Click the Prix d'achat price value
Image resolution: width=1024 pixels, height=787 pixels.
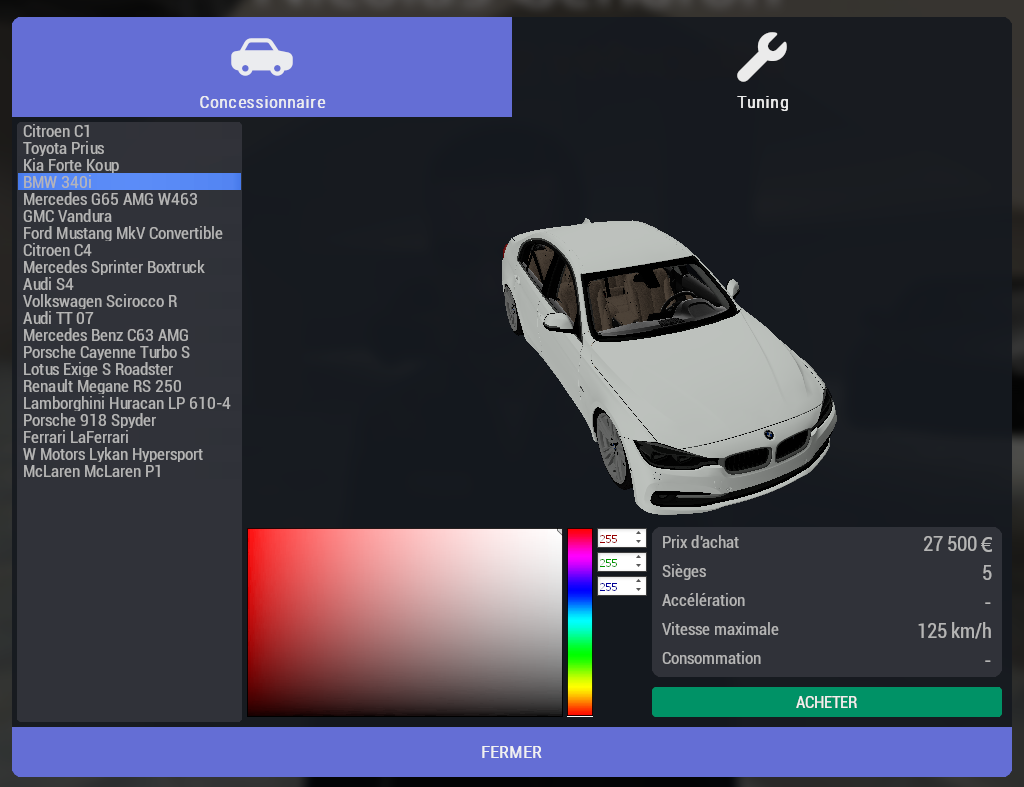click(957, 543)
